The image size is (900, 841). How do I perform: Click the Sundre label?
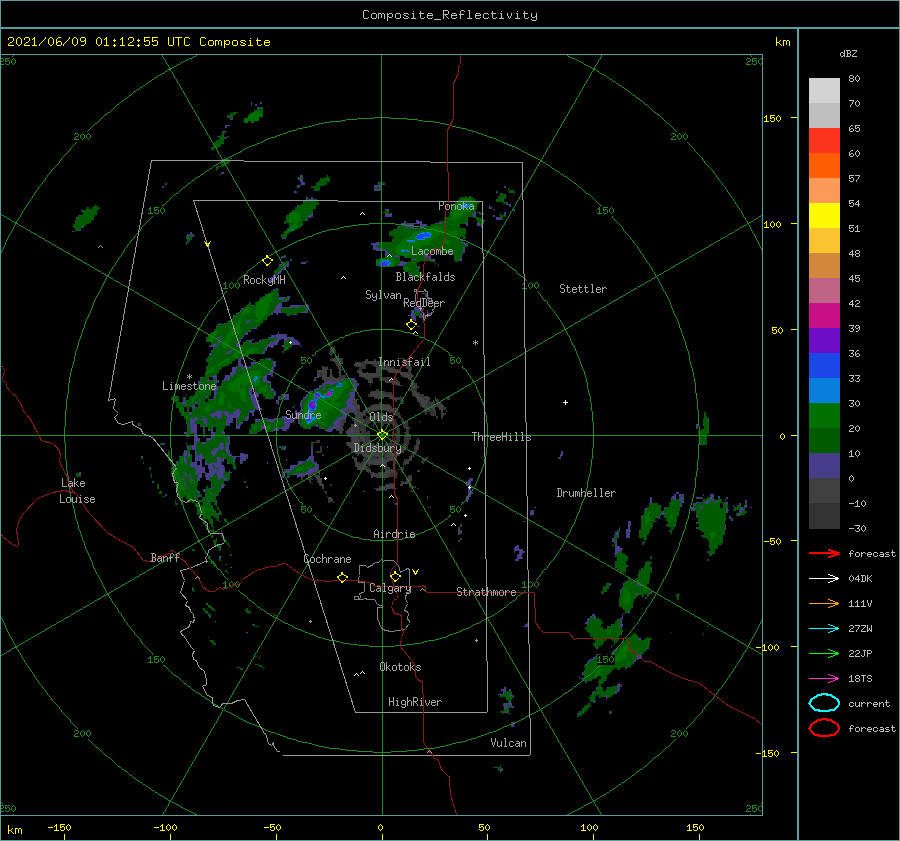tap(303, 415)
